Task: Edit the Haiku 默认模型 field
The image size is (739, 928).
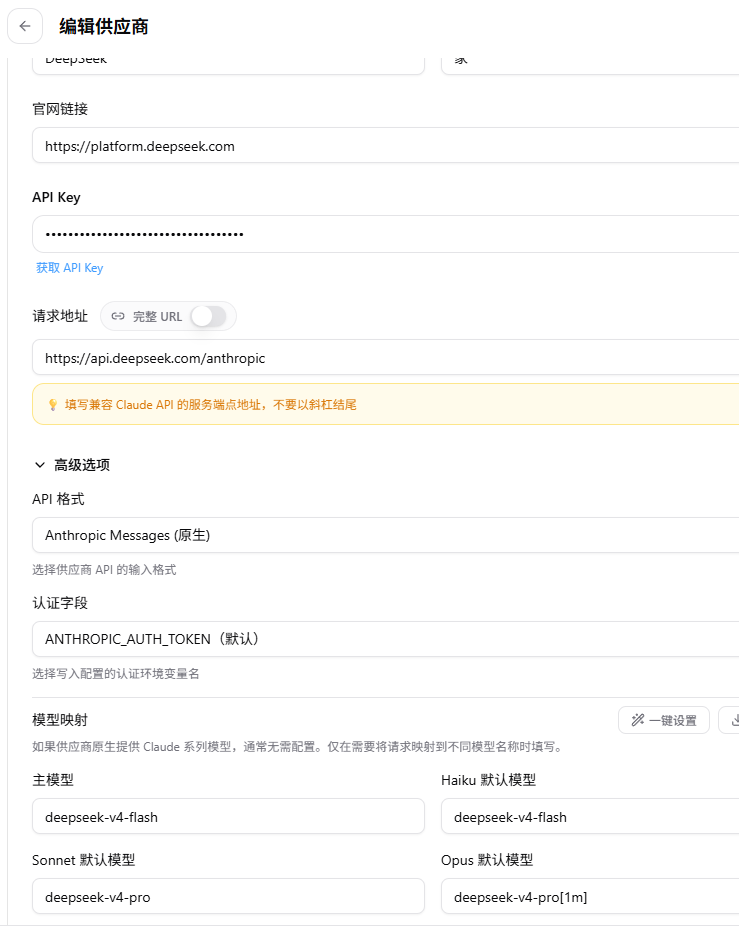Action: point(590,816)
